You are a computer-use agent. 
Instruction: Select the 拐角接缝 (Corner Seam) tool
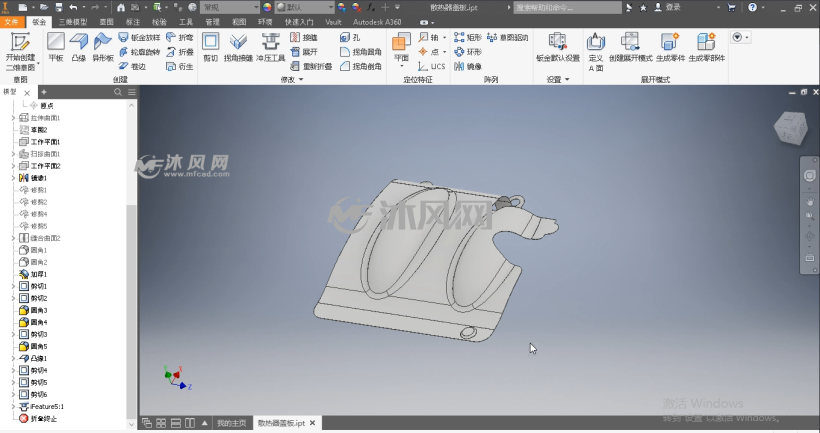pos(238,47)
